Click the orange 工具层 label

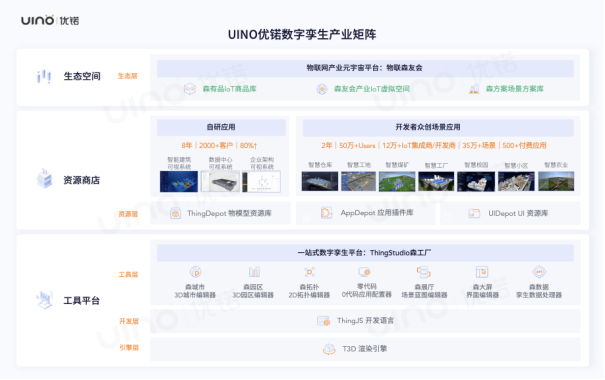tap(128, 275)
